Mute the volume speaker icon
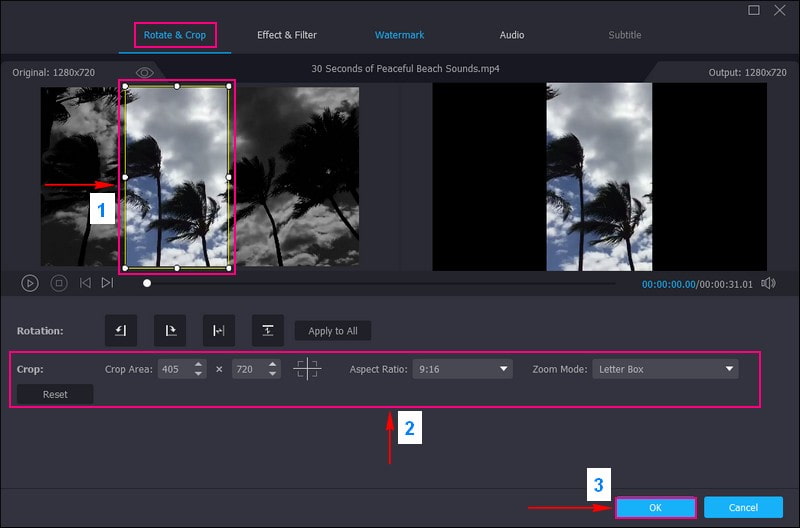Viewport: 800px width, 528px height. pyautogui.click(x=768, y=284)
